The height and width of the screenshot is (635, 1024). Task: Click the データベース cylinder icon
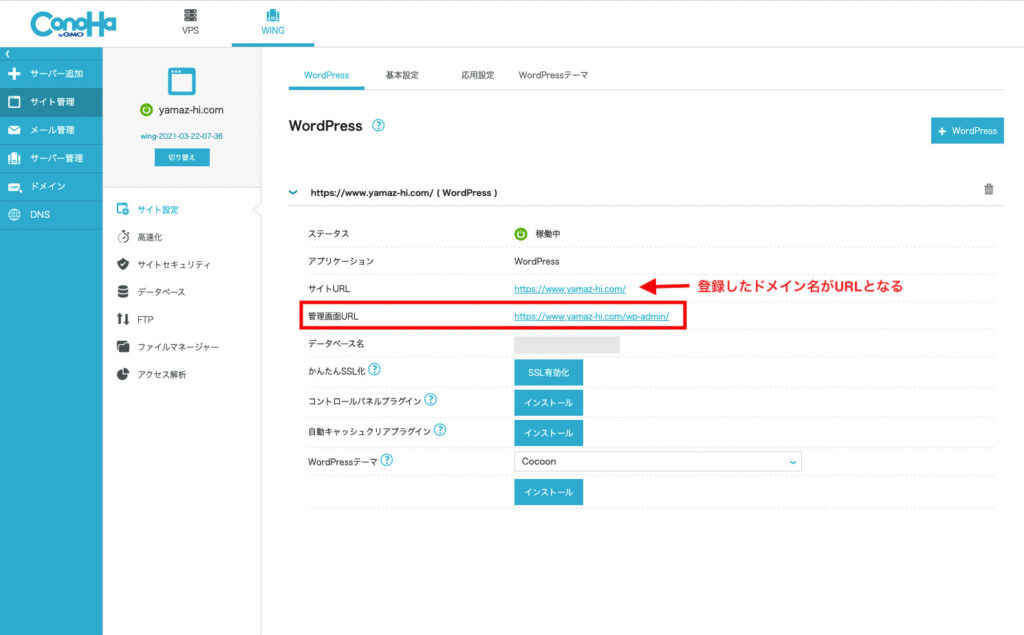coord(123,291)
